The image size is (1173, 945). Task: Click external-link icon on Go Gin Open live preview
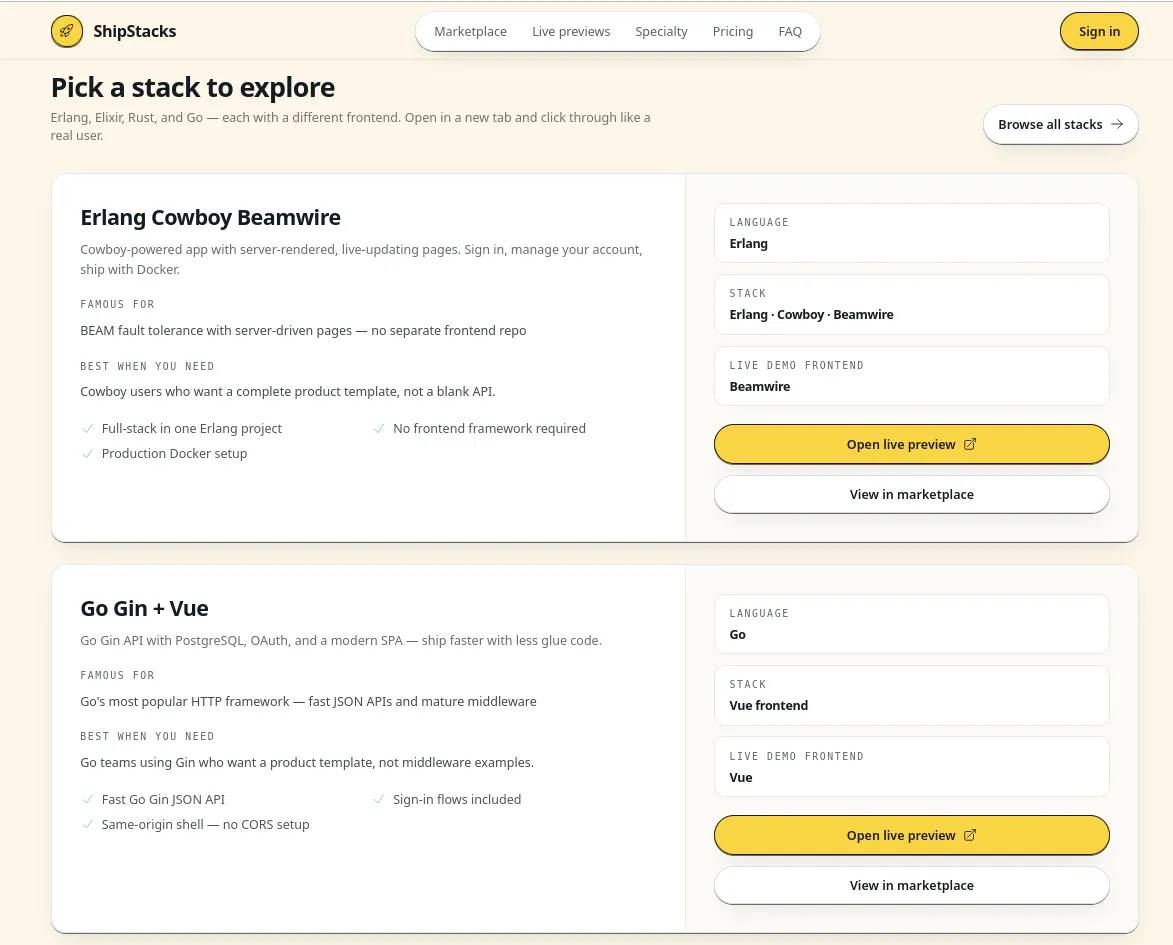pyautogui.click(x=970, y=835)
